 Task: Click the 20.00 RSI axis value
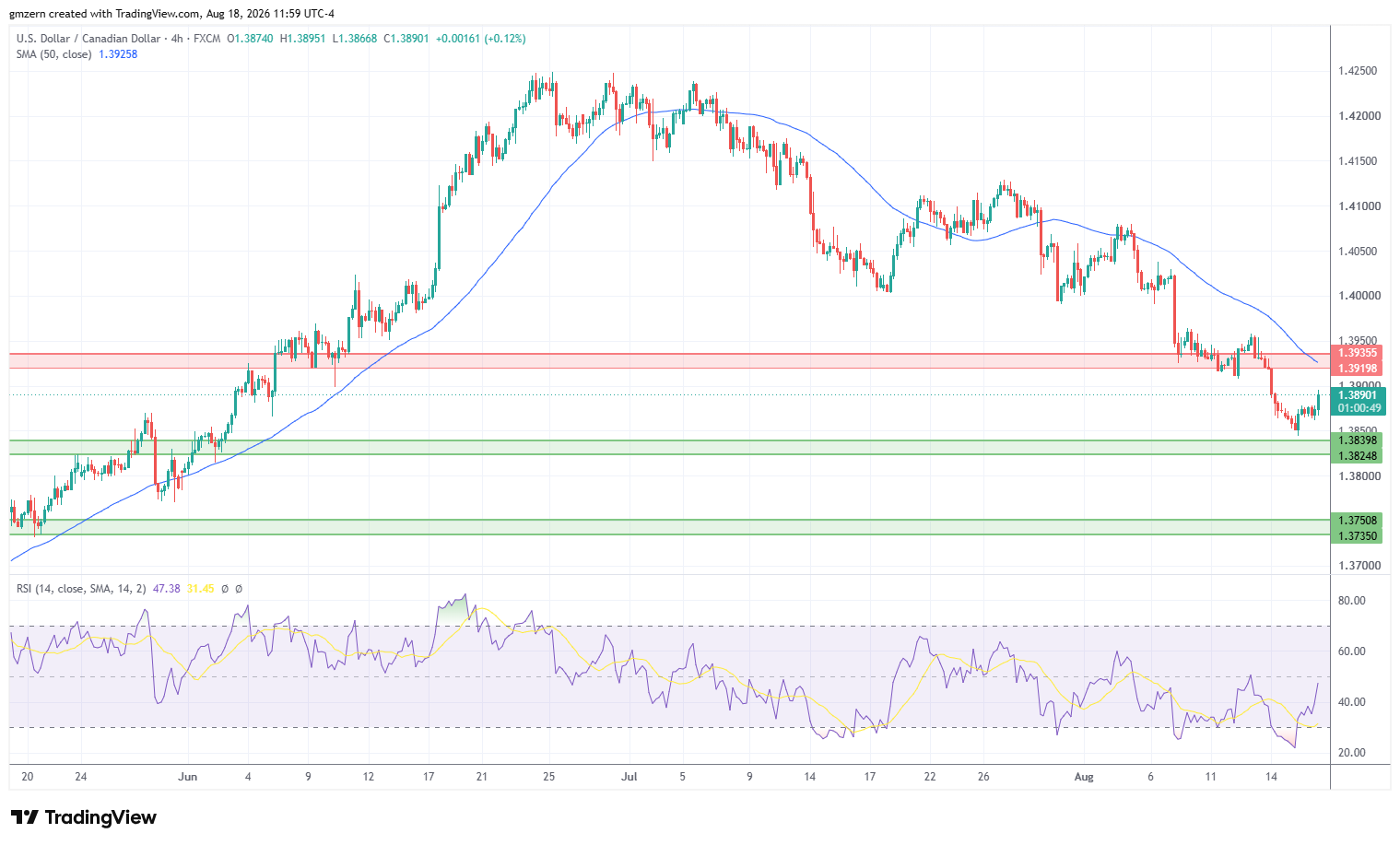click(1351, 753)
